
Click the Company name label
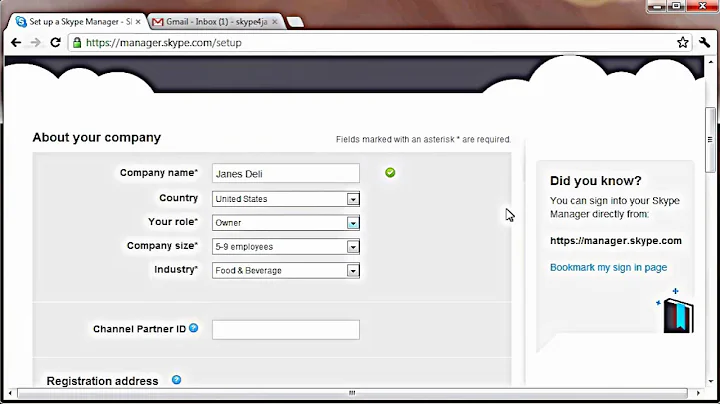(159, 173)
